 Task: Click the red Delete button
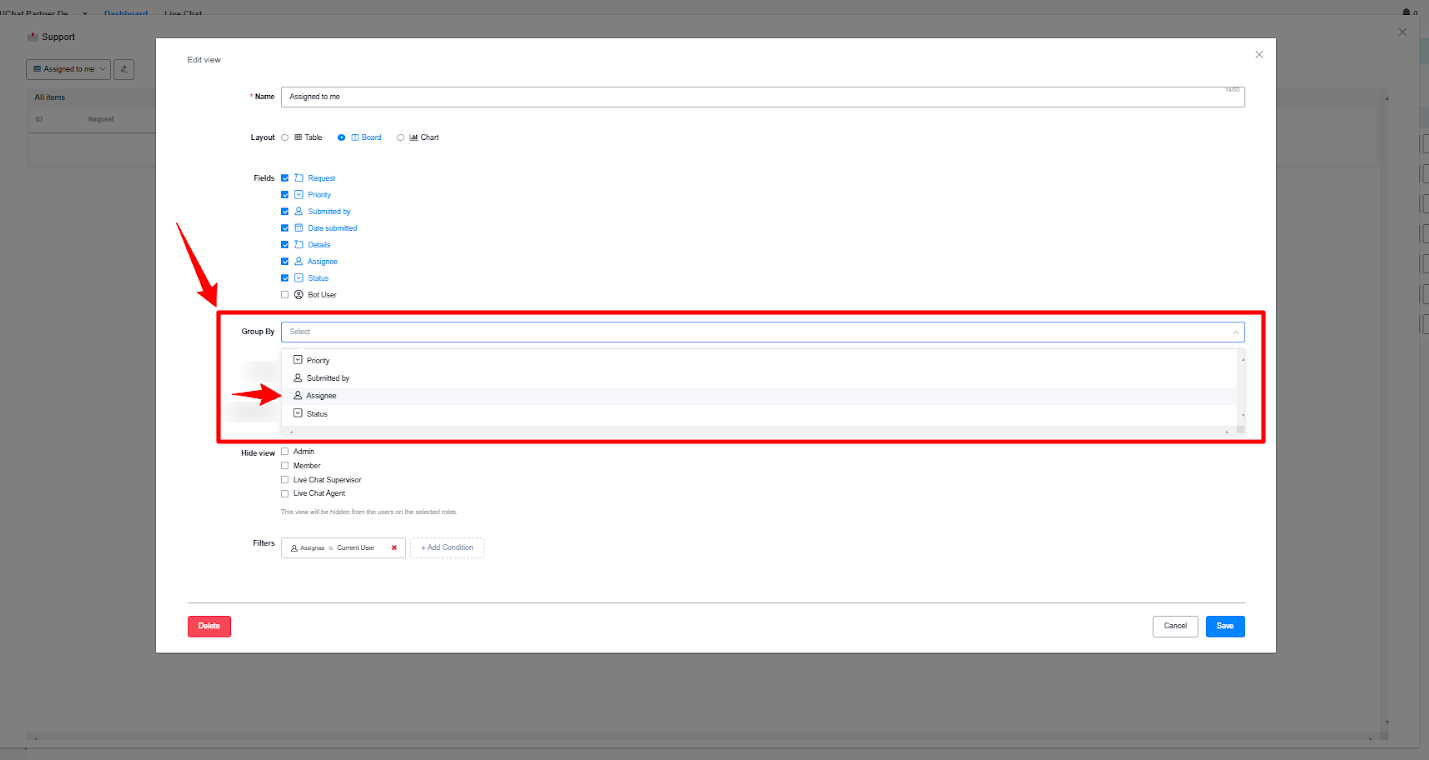(209, 626)
